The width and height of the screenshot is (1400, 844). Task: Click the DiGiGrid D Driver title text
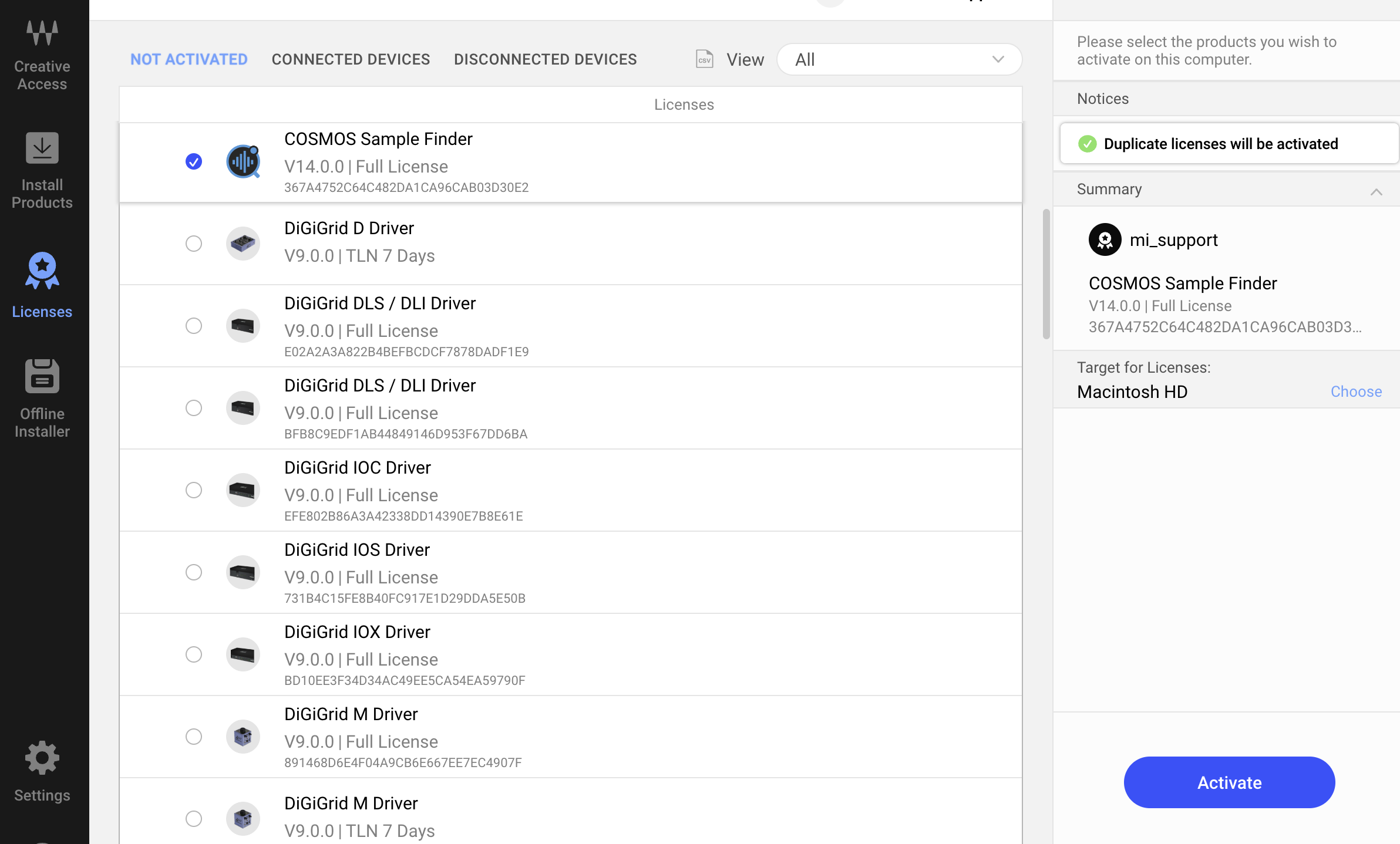[349, 228]
